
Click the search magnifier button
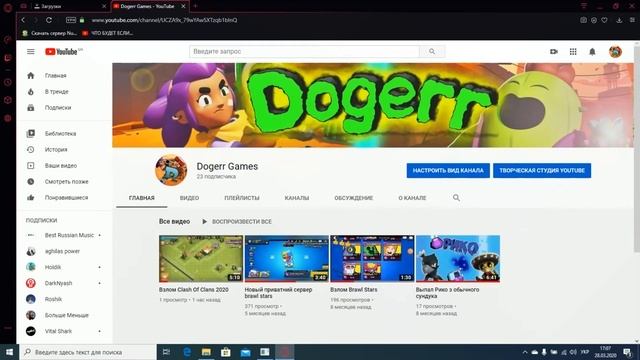[x=432, y=52]
